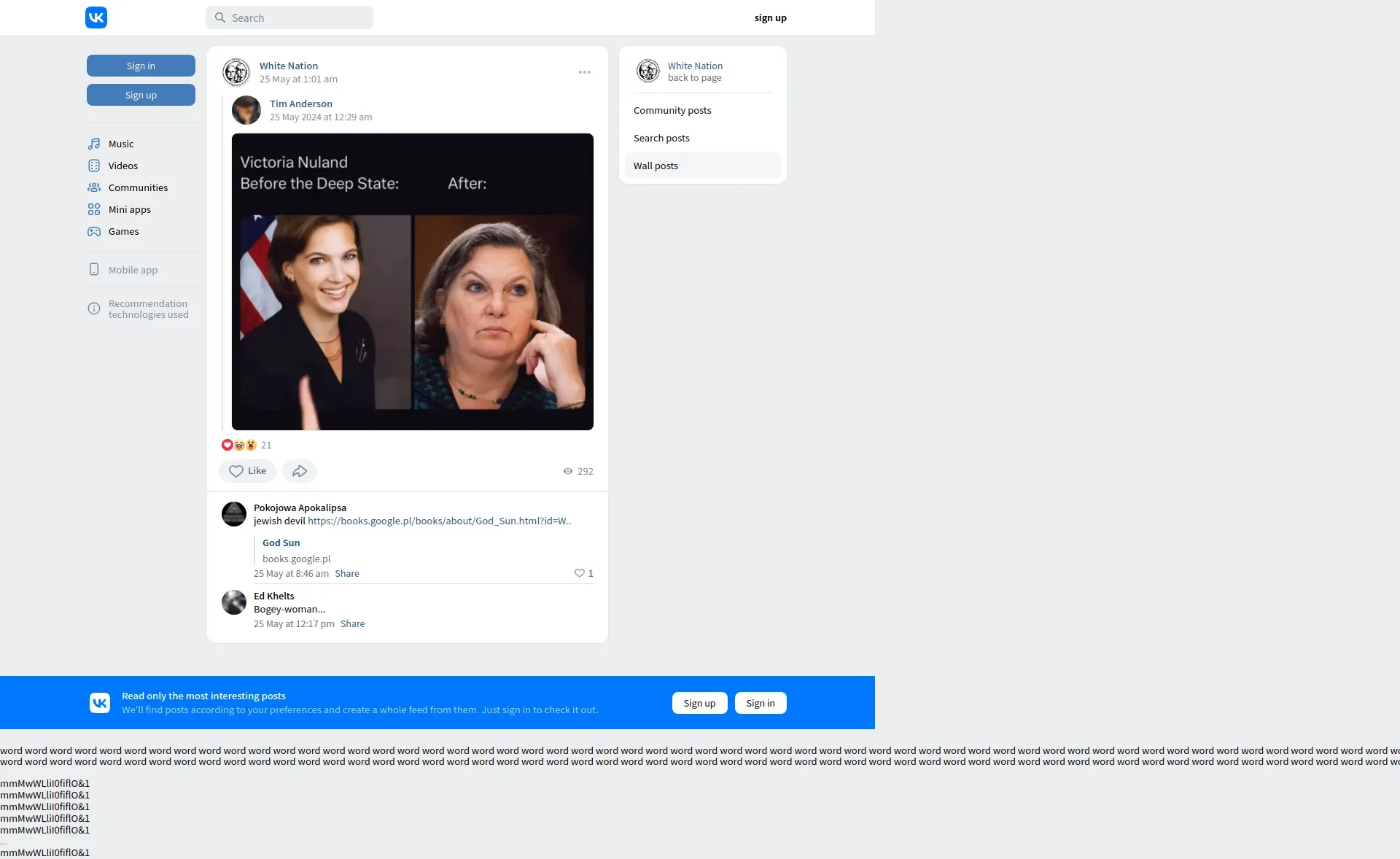Click Share under Pokojowa Apokalipsa's comment
This screenshot has height=859, width=1400.
(347, 573)
